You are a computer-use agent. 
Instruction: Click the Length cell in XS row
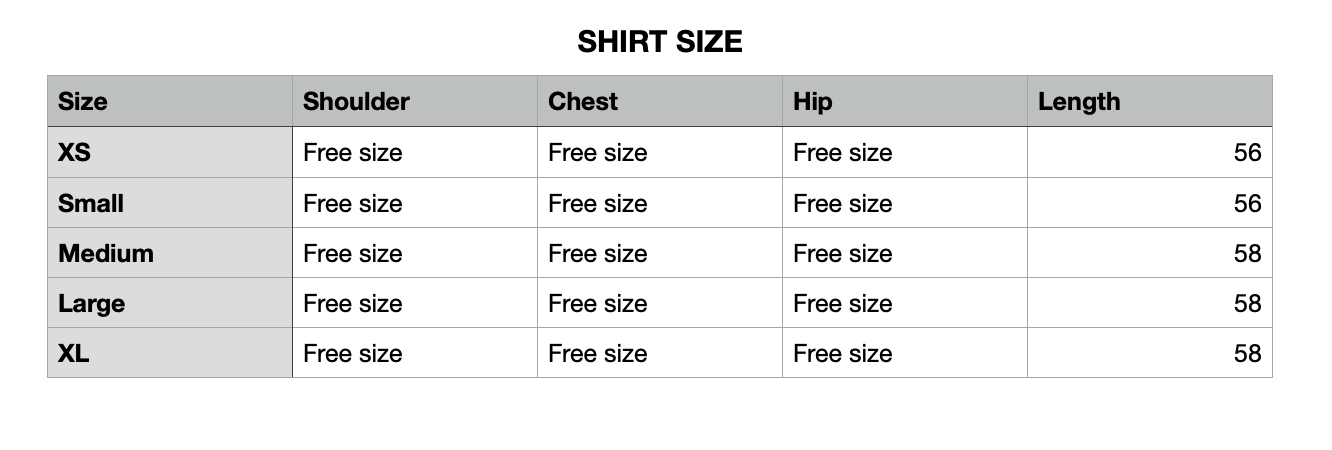click(1247, 152)
